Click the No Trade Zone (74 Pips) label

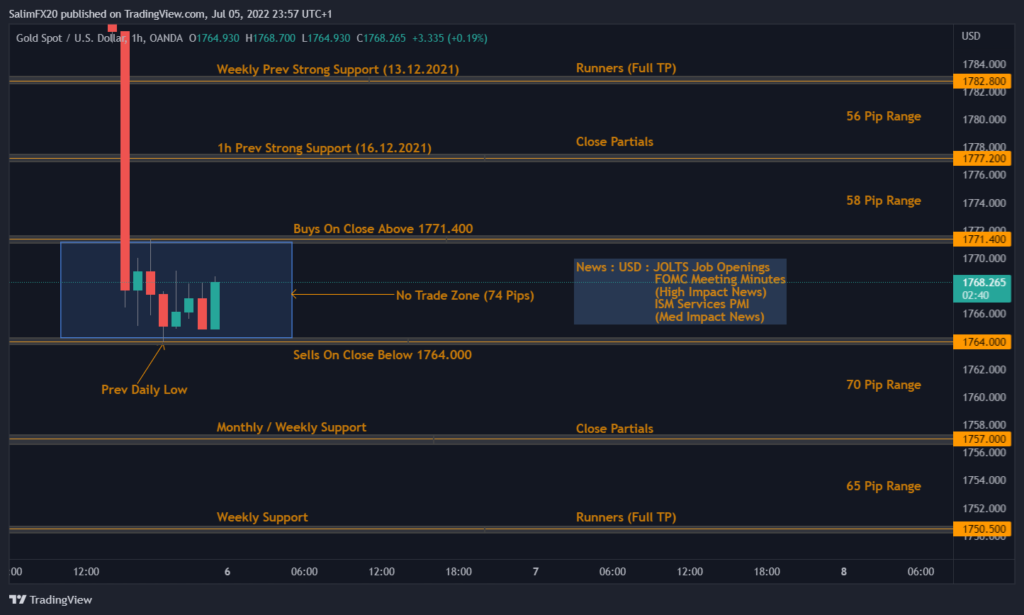465,295
